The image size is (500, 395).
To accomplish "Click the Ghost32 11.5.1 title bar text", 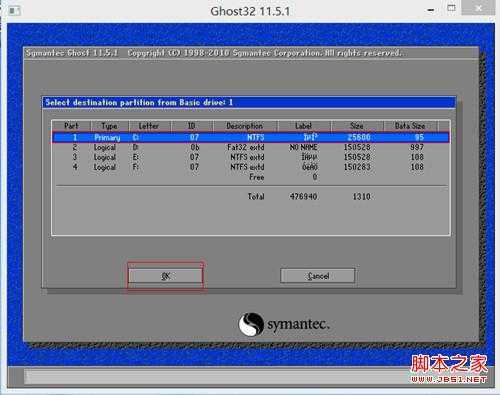I will (250, 11).
